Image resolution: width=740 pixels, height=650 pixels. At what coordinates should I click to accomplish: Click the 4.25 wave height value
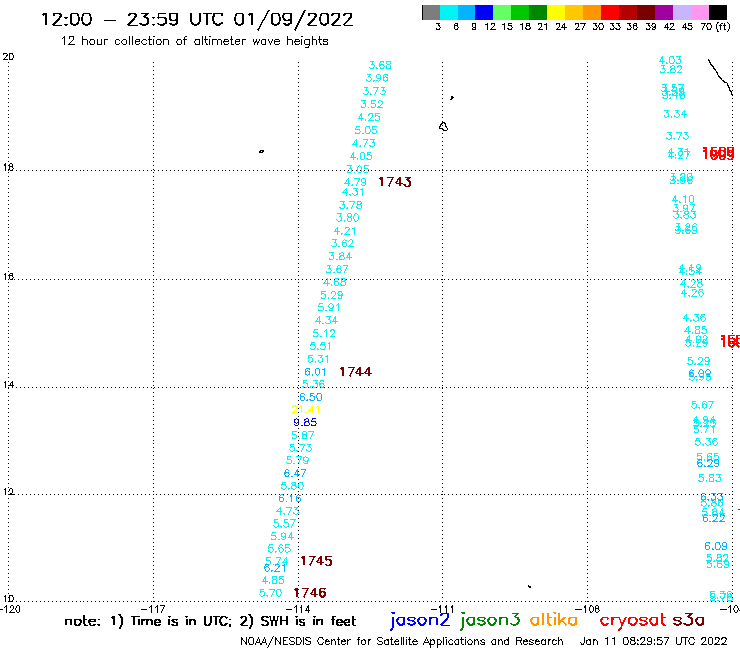click(x=369, y=117)
